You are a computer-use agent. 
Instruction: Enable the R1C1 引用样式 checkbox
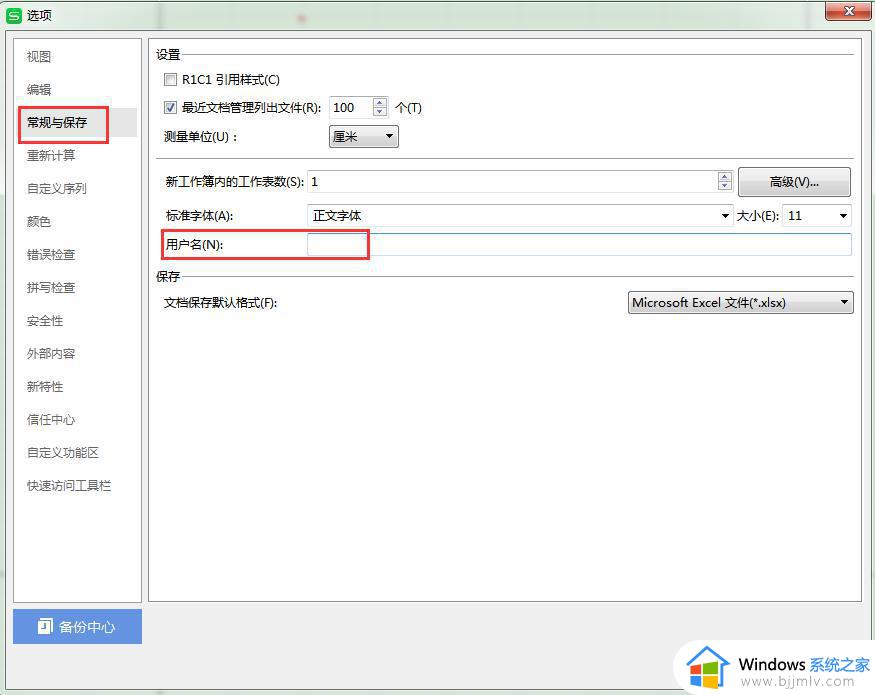pyautogui.click(x=170, y=79)
